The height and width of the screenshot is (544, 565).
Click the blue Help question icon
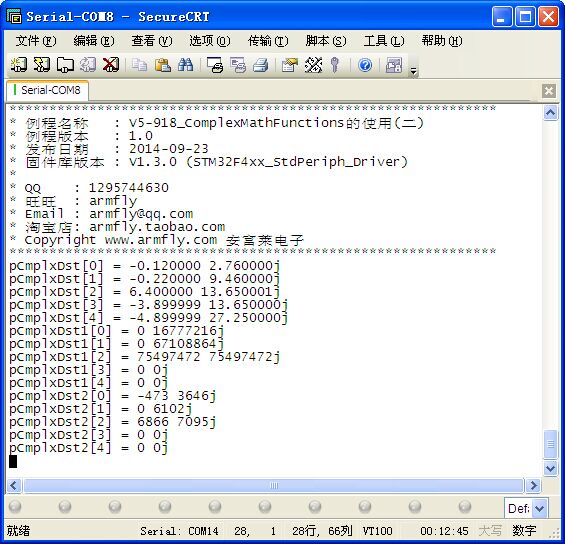[365, 65]
